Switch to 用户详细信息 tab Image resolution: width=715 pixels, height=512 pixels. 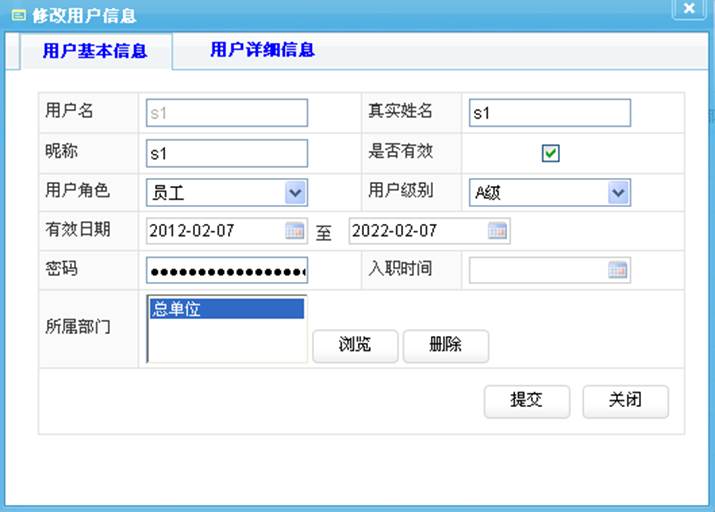pos(262,50)
